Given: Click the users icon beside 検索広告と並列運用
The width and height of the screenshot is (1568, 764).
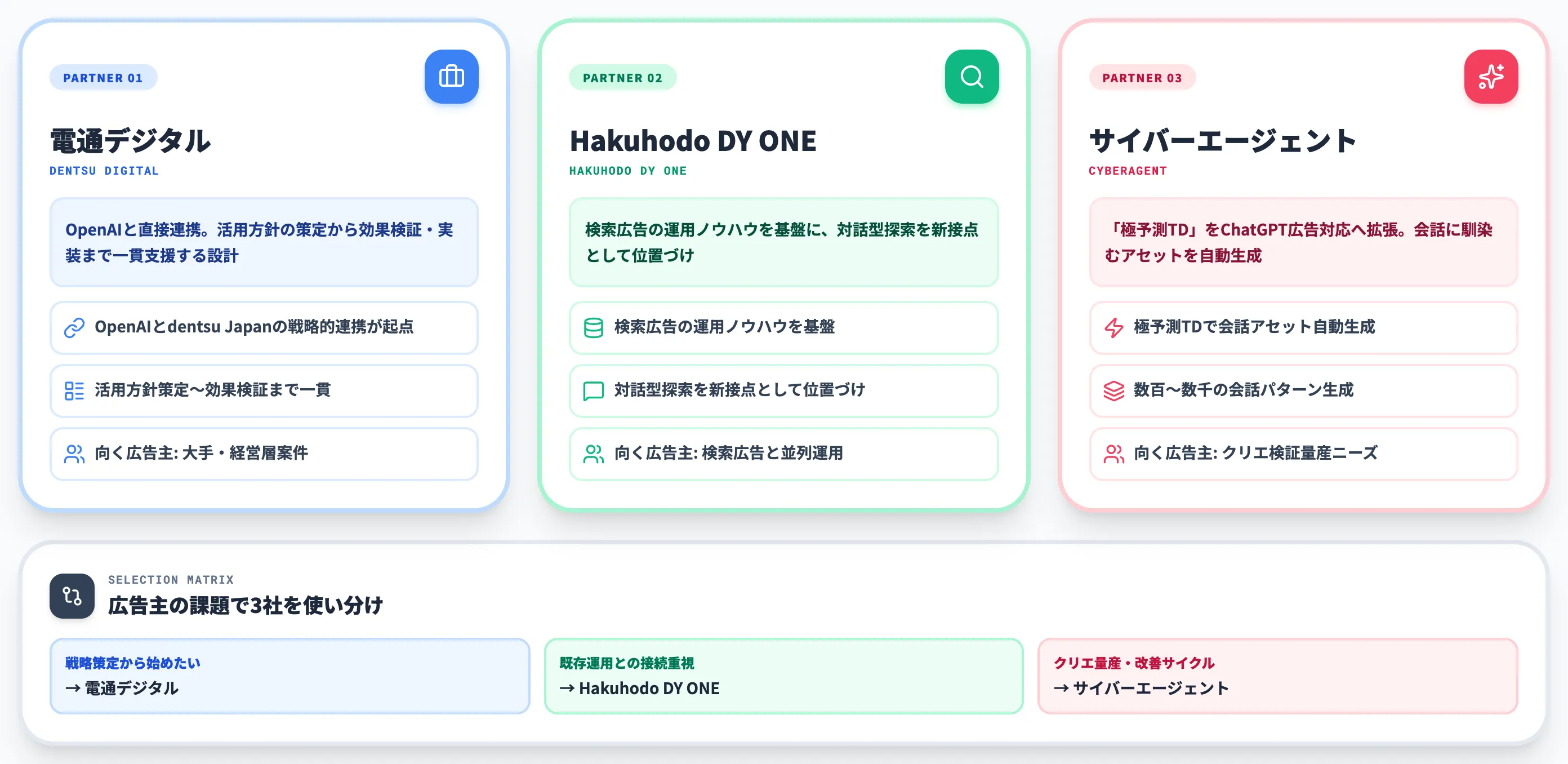Looking at the screenshot, I should pos(594,454).
